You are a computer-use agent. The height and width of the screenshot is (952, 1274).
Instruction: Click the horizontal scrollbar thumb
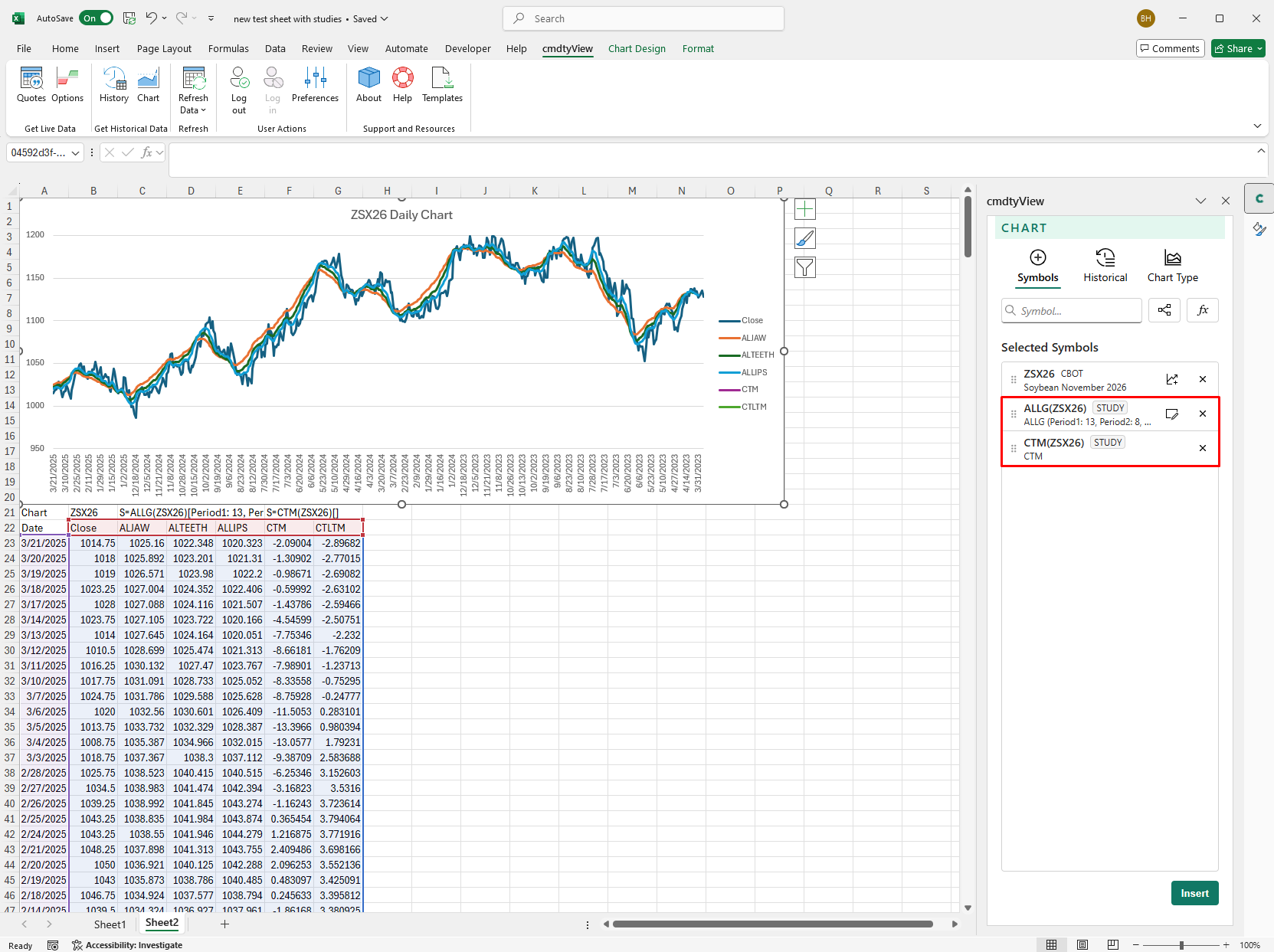click(772, 924)
